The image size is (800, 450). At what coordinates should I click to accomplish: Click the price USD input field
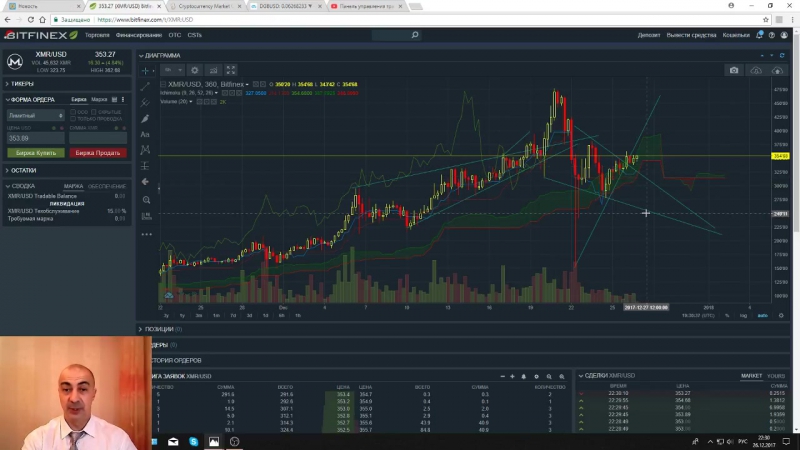pyautogui.click(x=36, y=138)
